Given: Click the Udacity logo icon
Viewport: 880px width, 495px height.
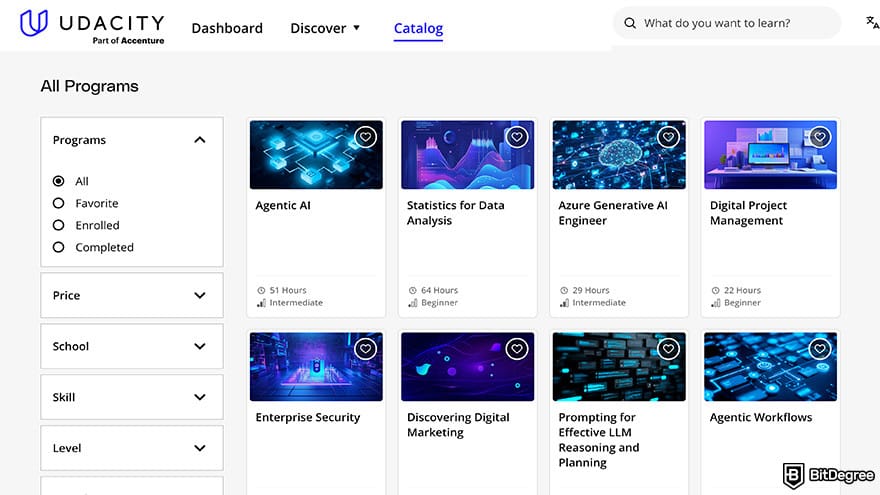Looking at the screenshot, I should tap(34, 23).
